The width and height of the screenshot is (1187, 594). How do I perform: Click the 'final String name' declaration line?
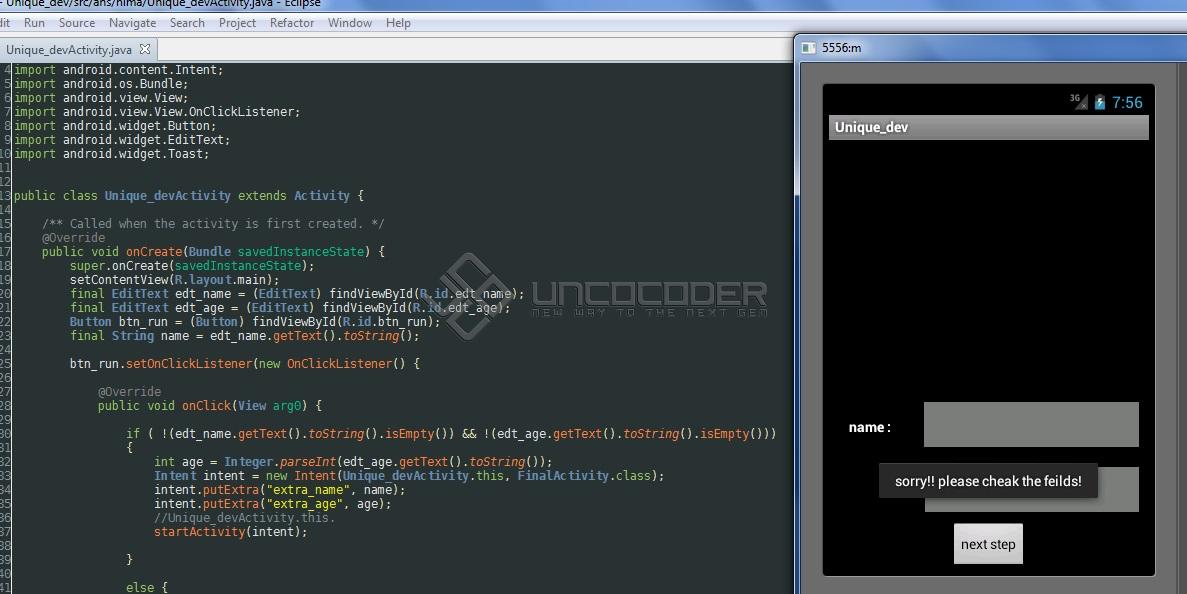[245, 335]
